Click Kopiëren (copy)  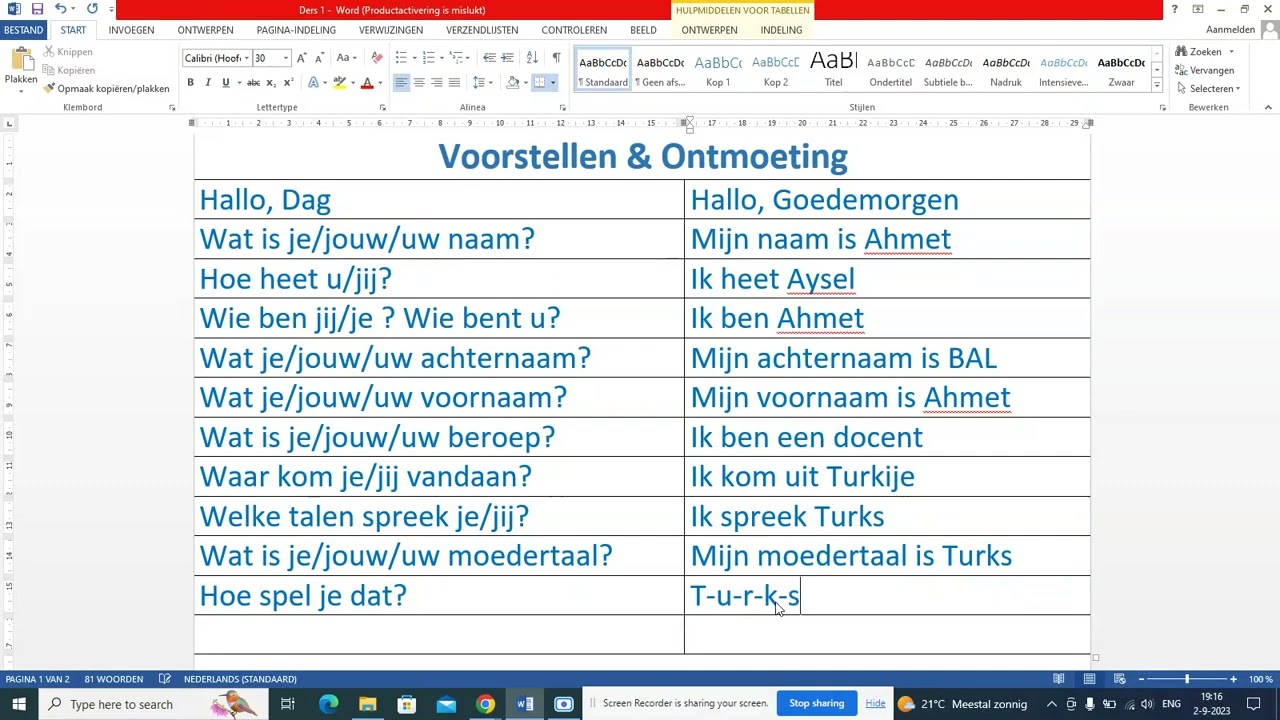coord(69,70)
